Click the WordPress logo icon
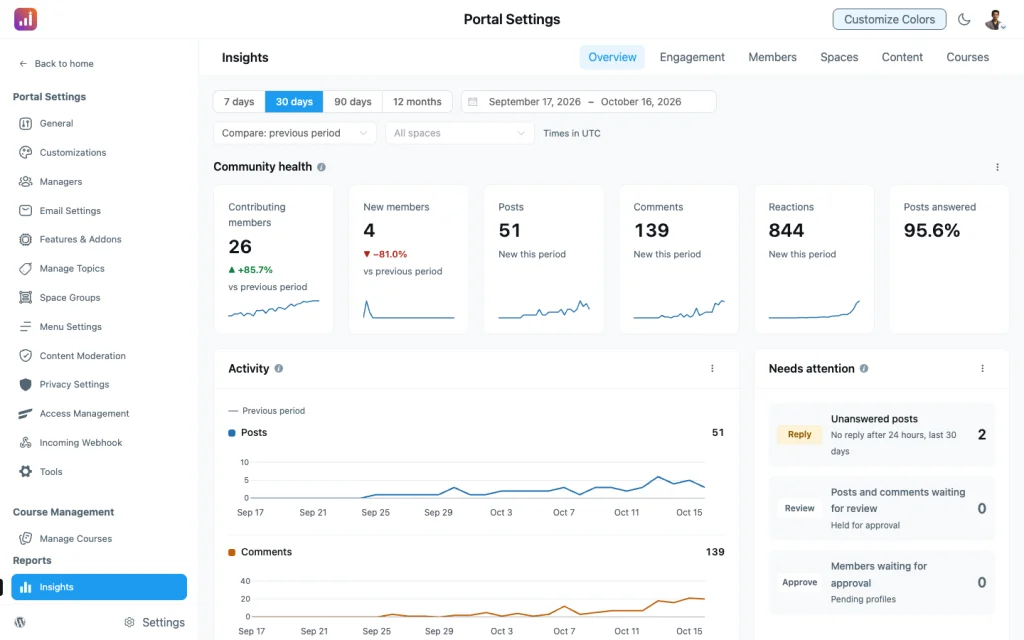The width and height of the screenshot is (1024, 640). click(x=20, y=622)
